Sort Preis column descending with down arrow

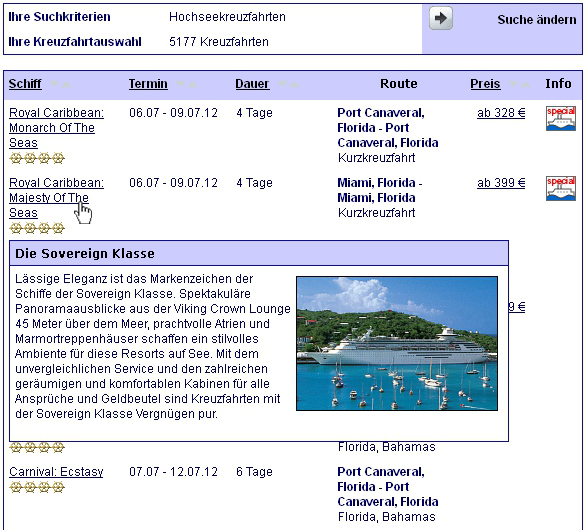point(514,84)
